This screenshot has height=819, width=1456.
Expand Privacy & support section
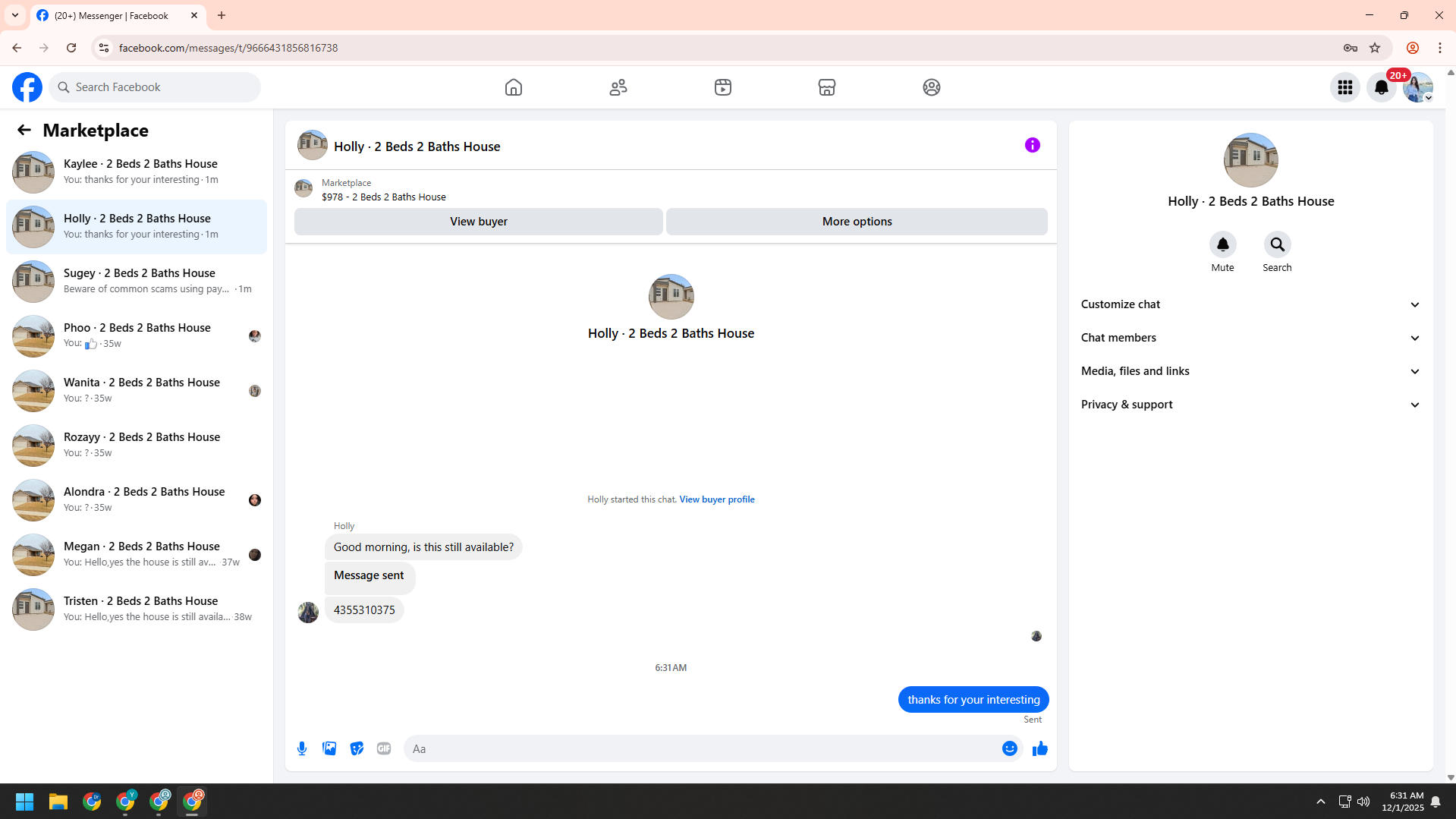1250,405
